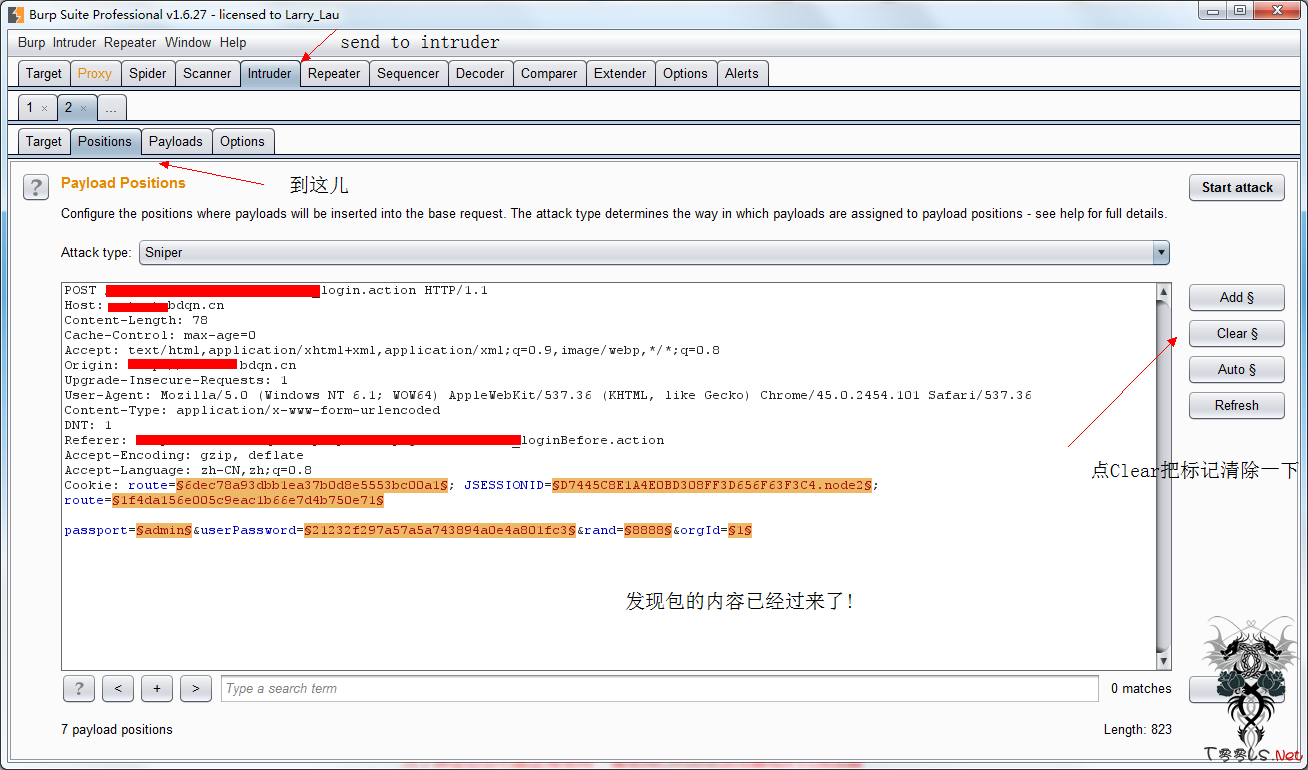Image resolution: width=1308 pixels, height=770 pixels.
Task: Open the Payloads sub-tab
Action: tap(176, 141)
